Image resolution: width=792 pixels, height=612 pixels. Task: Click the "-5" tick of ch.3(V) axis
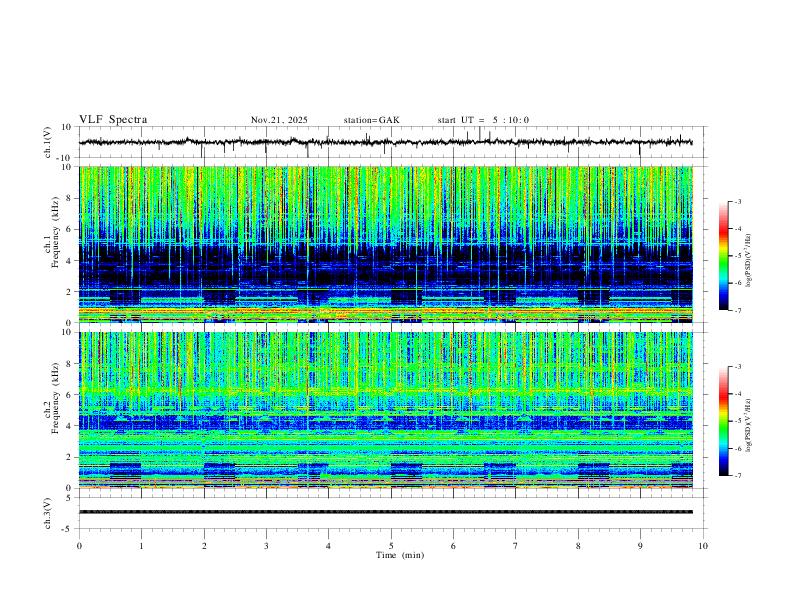coord(67,529)
